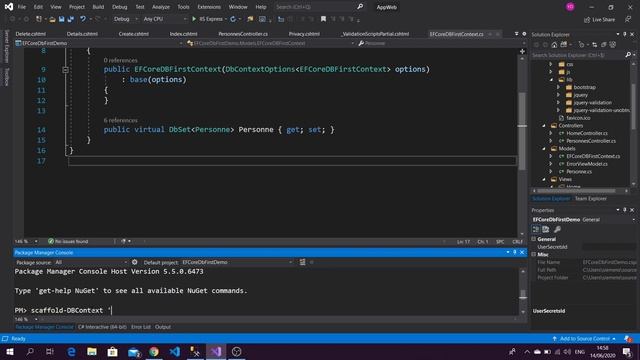
Task: Open Microsoft Edge from taskbar
Action: tap(71, 352)
